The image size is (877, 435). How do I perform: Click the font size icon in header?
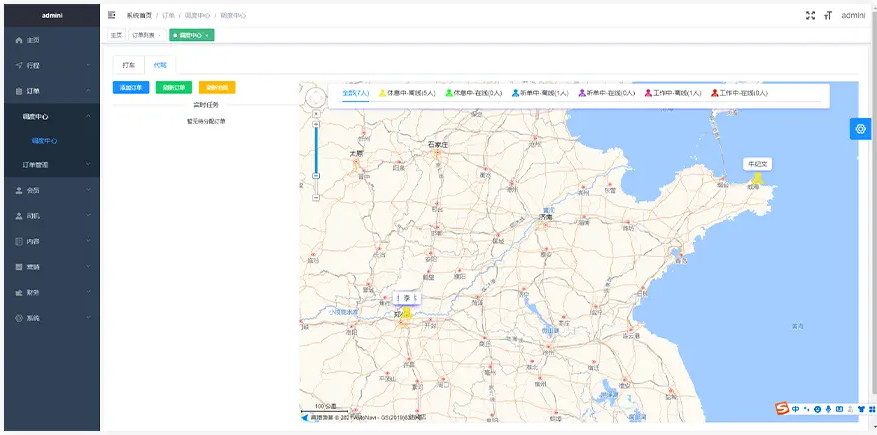click(827, 15)
